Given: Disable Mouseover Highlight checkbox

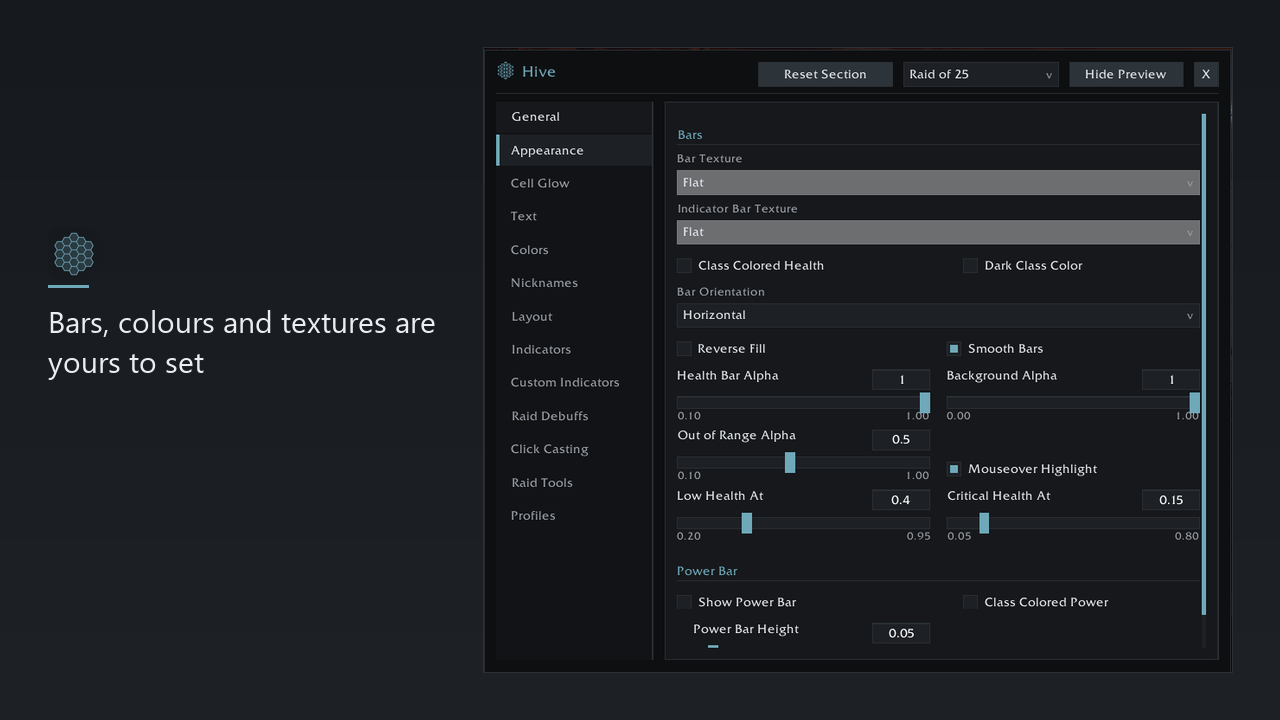Looking at the screenshot, I should point(954,468).
